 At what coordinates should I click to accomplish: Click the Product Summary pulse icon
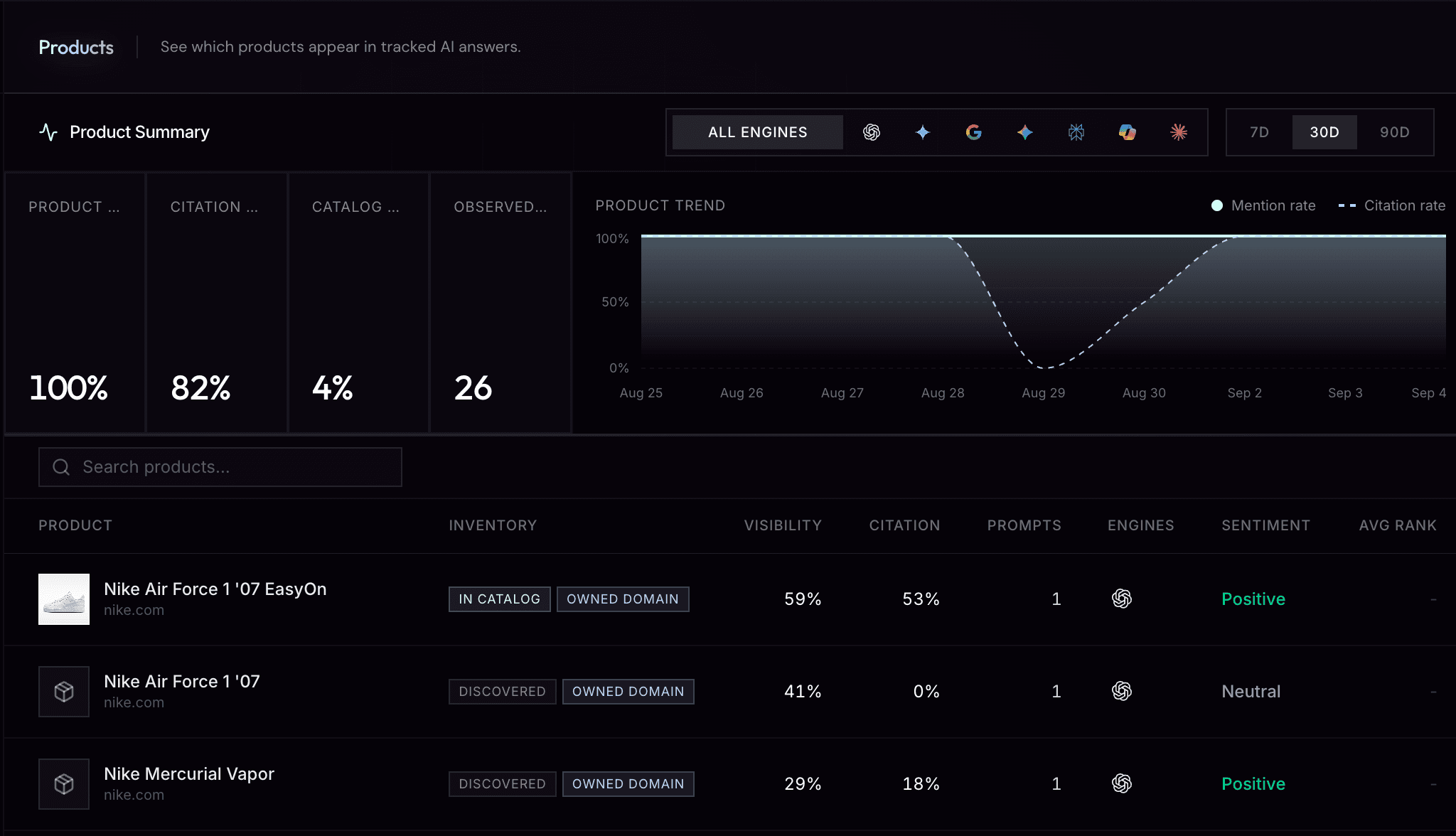tap(48, 132)
